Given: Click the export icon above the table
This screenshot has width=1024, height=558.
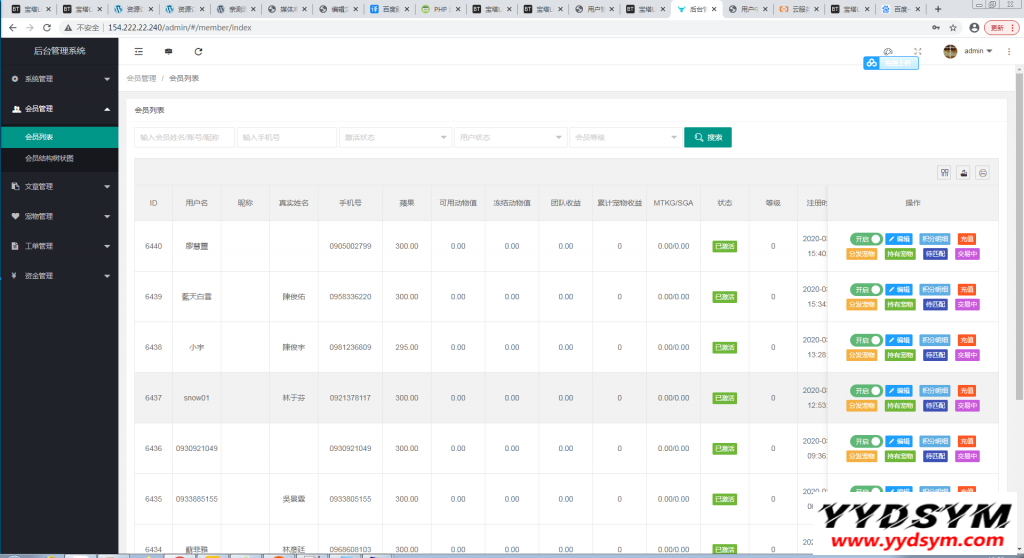Looking at the screenshot, I should 963,172.
